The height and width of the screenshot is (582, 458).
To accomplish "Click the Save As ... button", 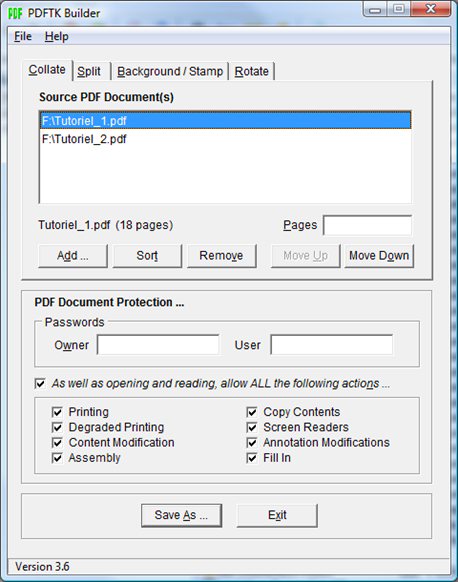I will [x=181, y=515].
